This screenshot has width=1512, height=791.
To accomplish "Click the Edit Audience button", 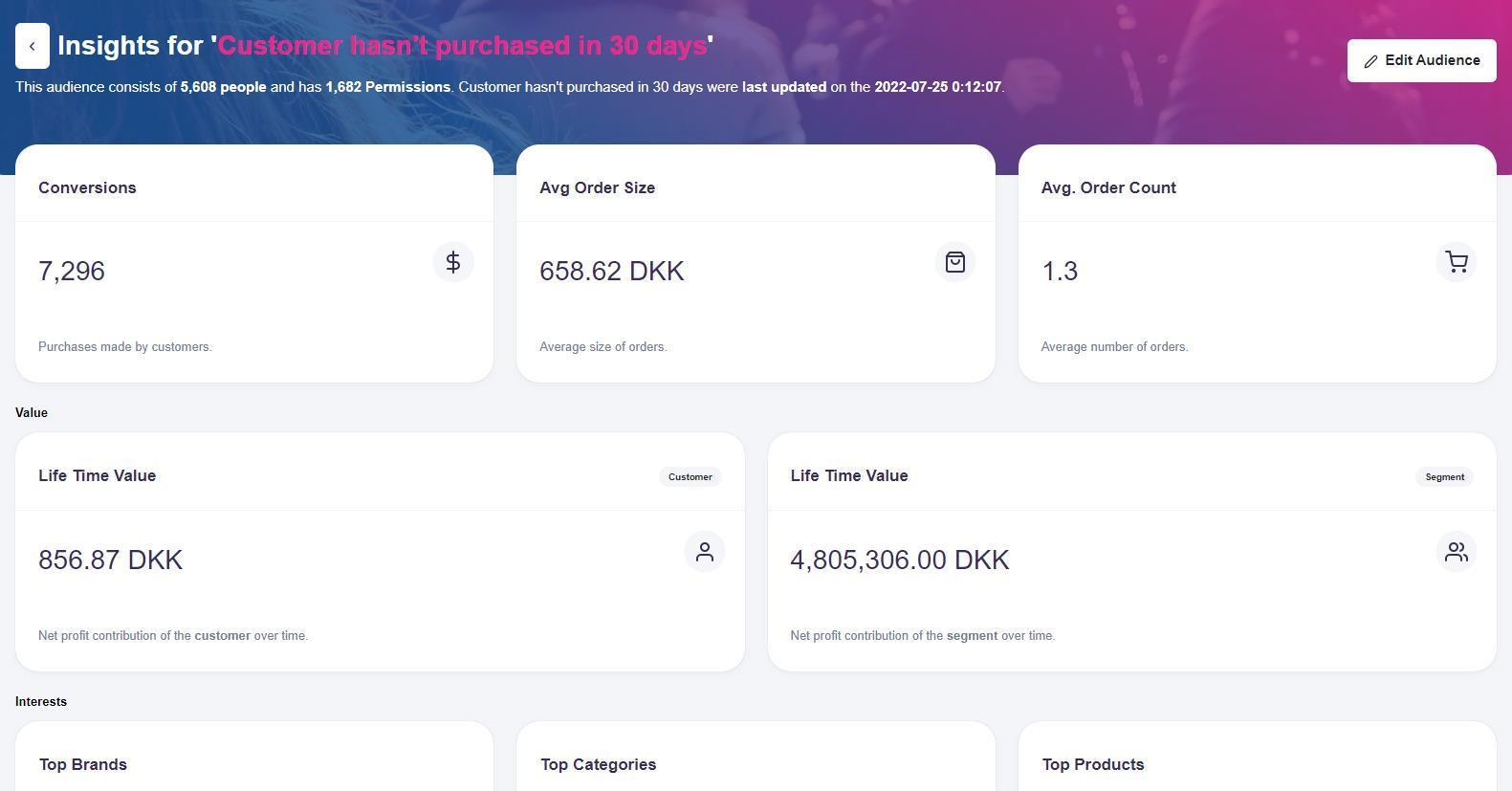I will [x=1421, y=60].
